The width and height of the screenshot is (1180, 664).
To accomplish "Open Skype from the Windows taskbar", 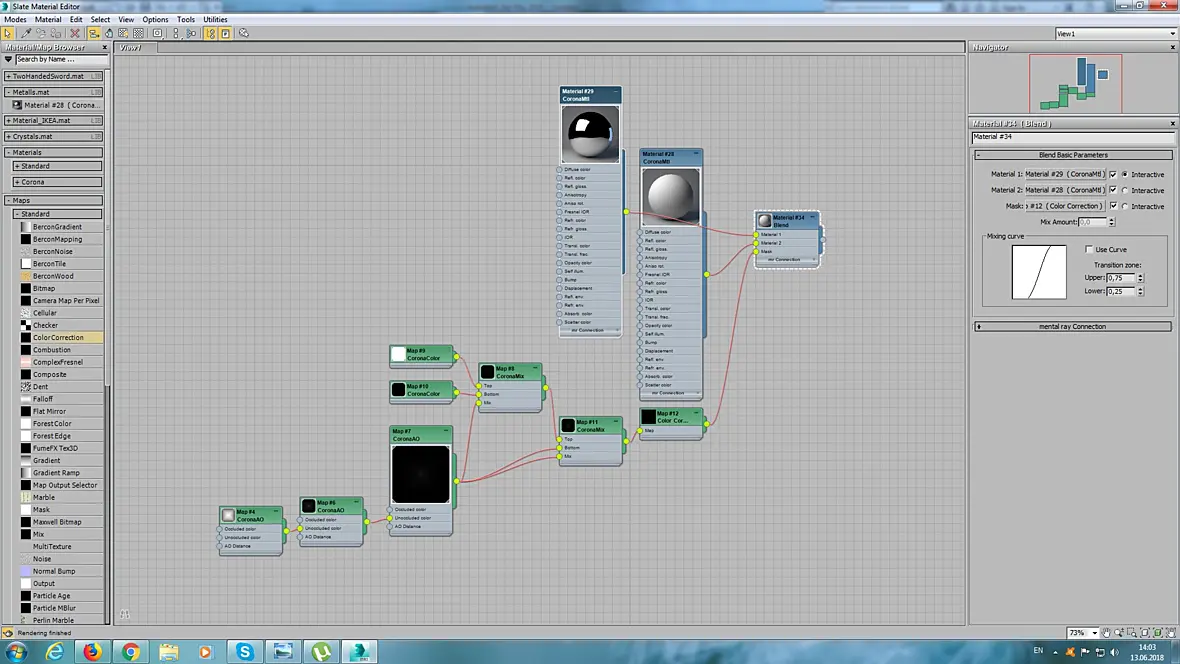I will pos(245,651).
